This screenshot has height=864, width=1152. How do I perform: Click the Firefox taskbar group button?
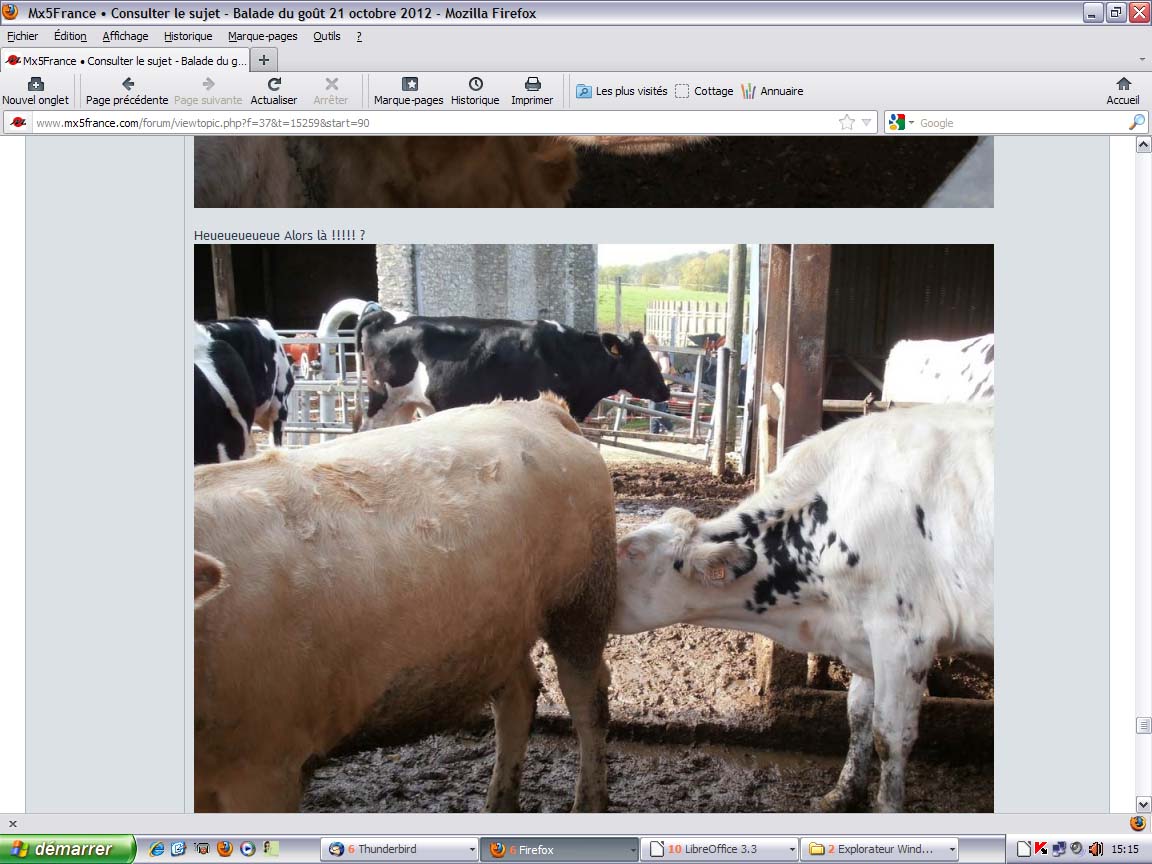click(559, 849)
